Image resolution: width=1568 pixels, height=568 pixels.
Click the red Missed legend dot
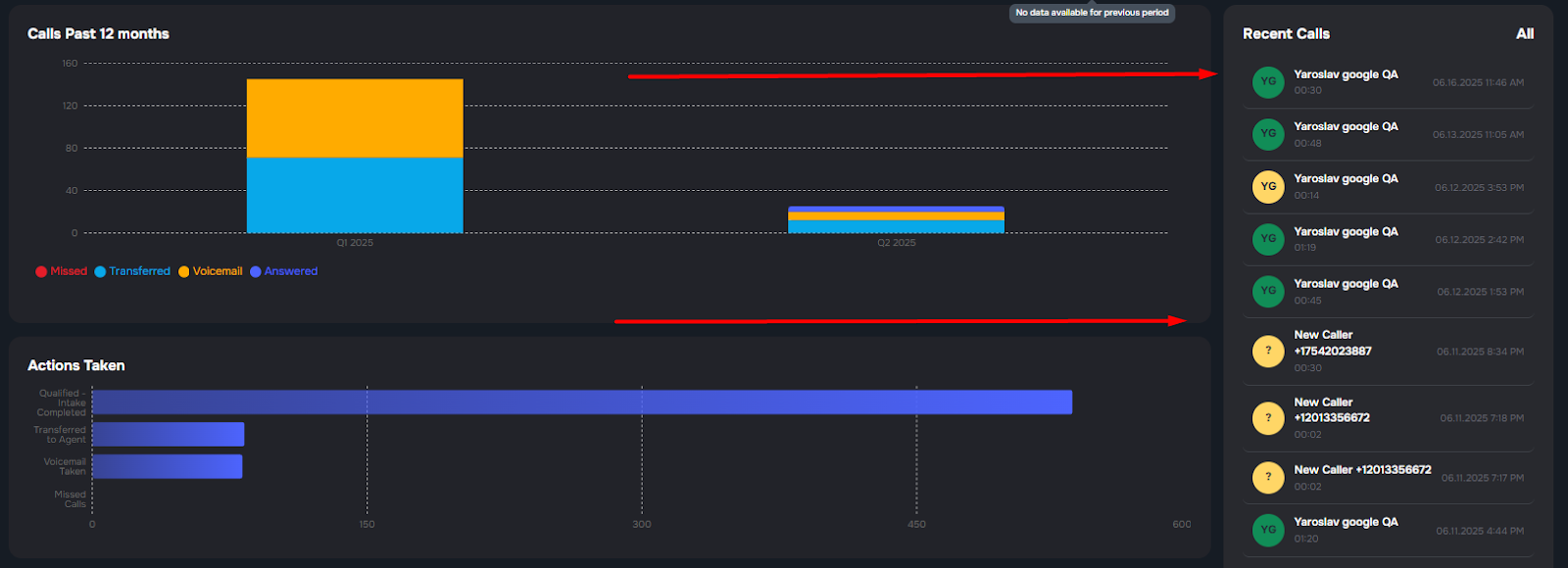pos(41,271)
